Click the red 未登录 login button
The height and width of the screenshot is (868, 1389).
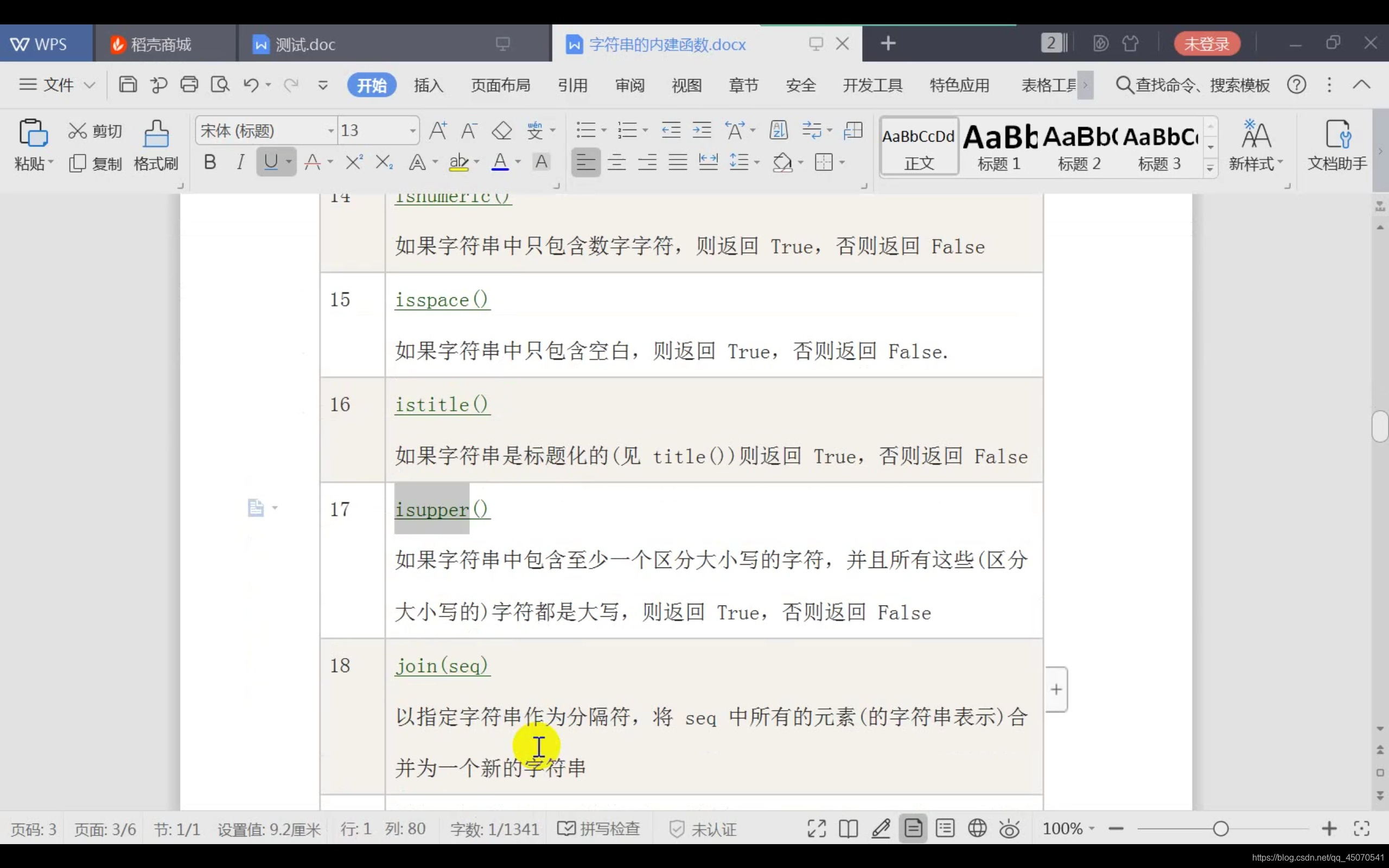[x=1207, y=43]
